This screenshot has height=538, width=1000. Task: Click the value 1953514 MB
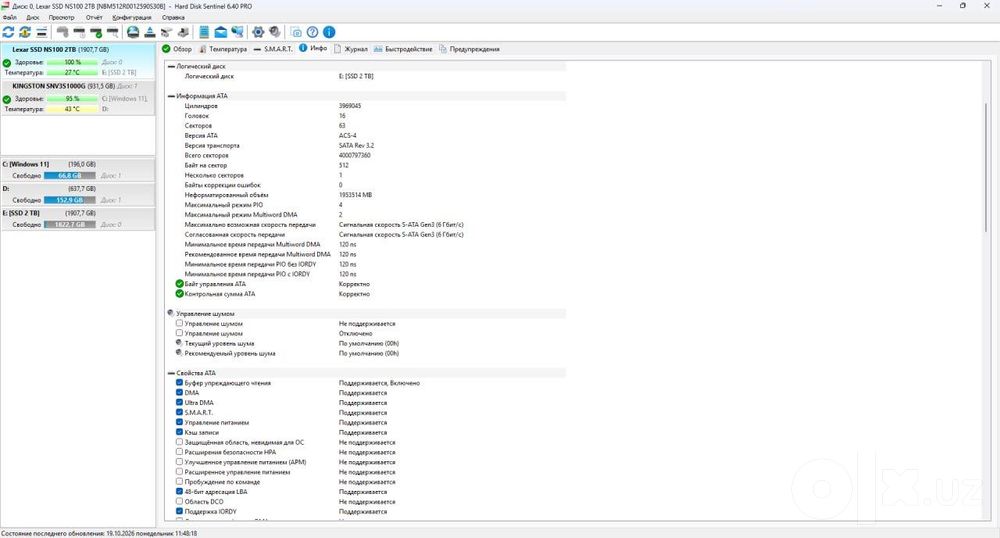(355, 194)
